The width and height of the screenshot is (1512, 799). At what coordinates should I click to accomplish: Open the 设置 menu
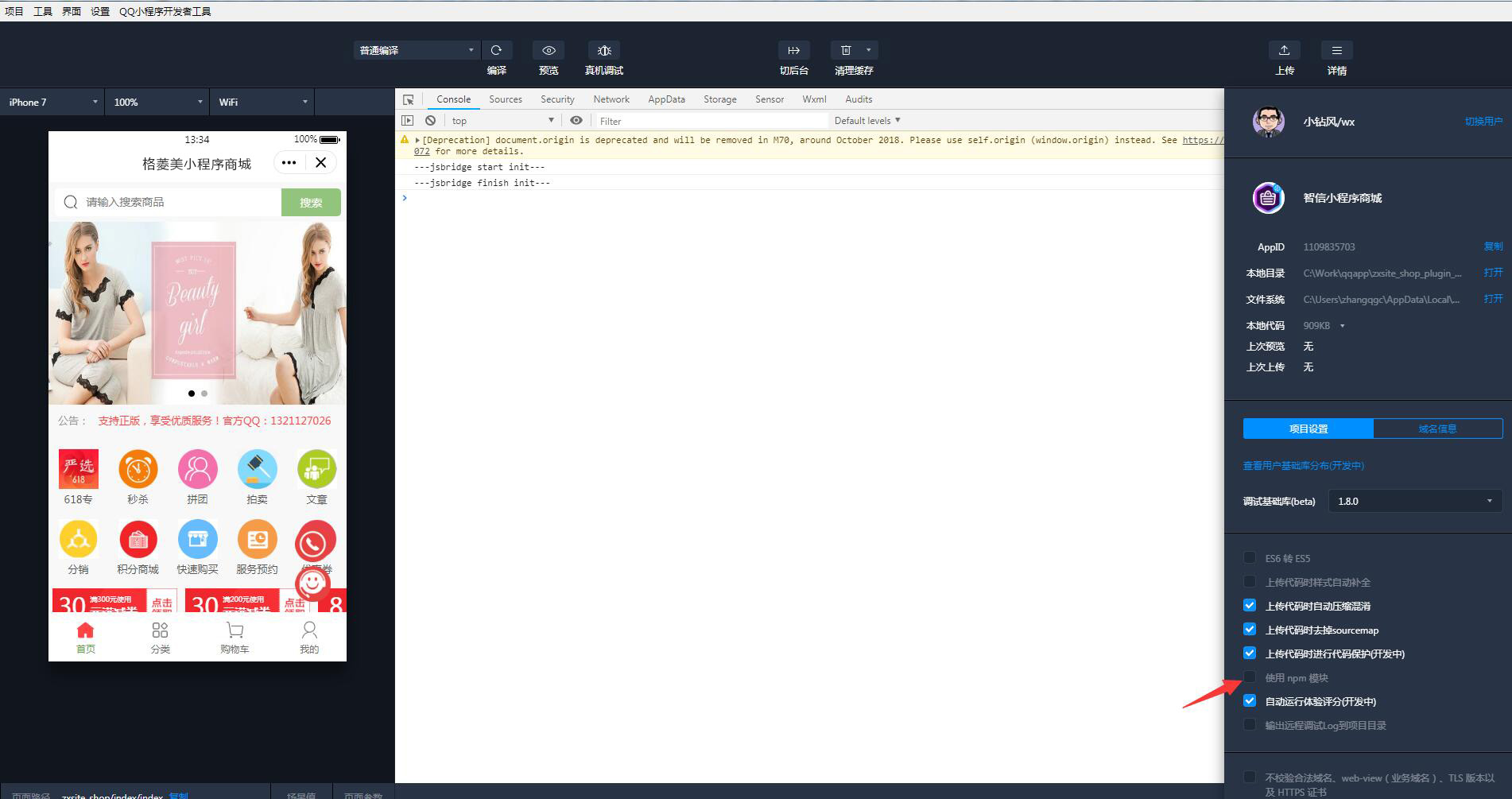(100, 11)
